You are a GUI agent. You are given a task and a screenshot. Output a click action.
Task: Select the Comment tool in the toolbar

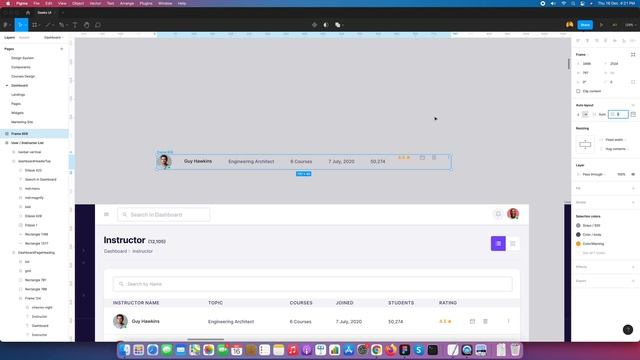tap(98, 25)
